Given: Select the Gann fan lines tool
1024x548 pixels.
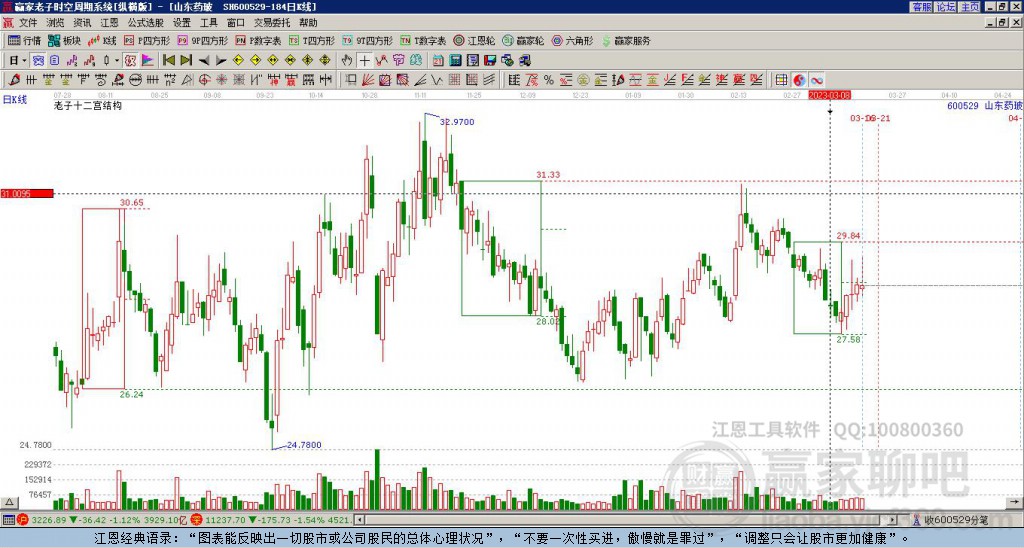Looking at the screenshot, I should click(368, 80).
